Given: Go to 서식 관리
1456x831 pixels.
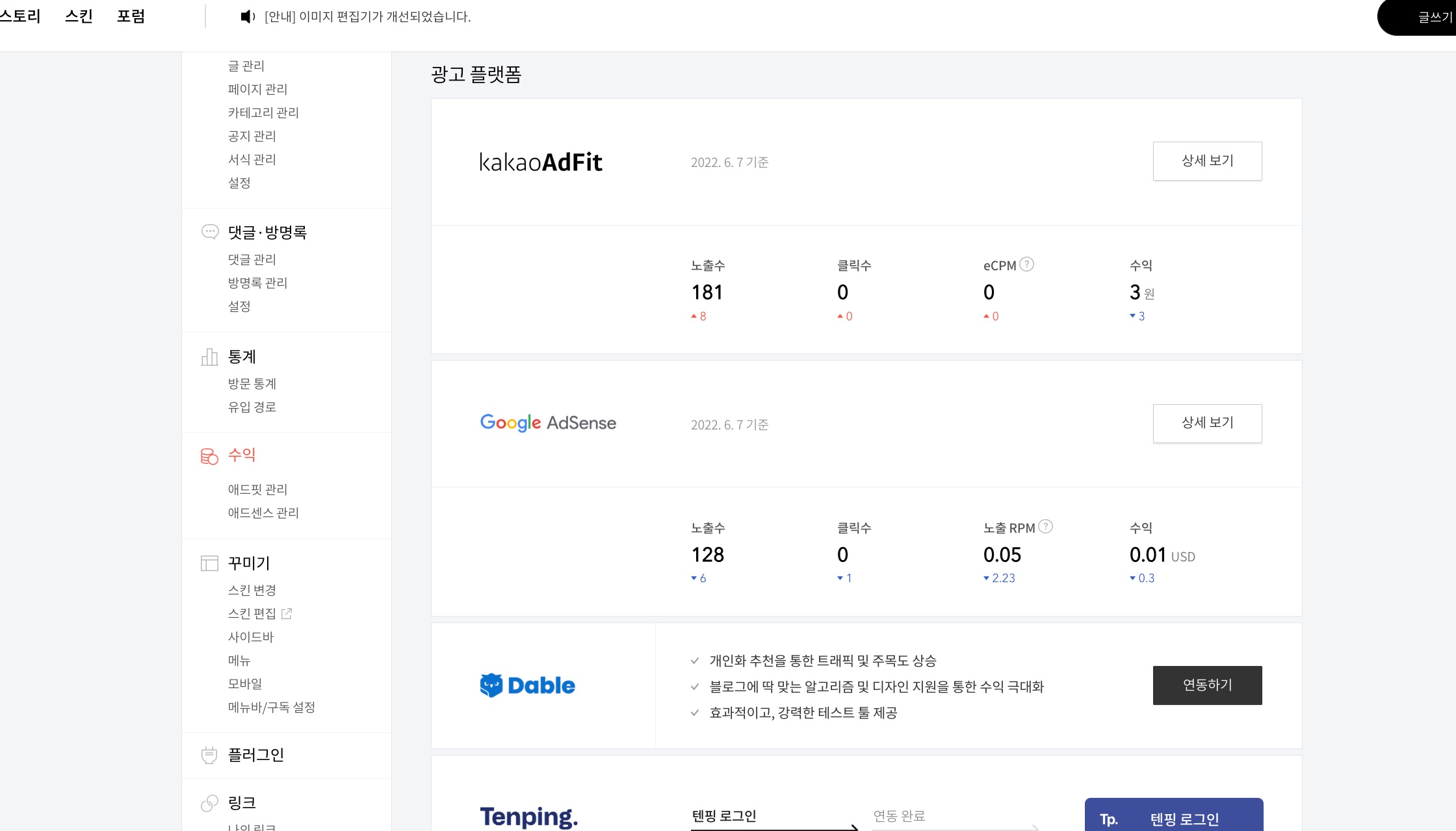Looking at the screenshot, I should pyautogui.click(x=252, y=159).
